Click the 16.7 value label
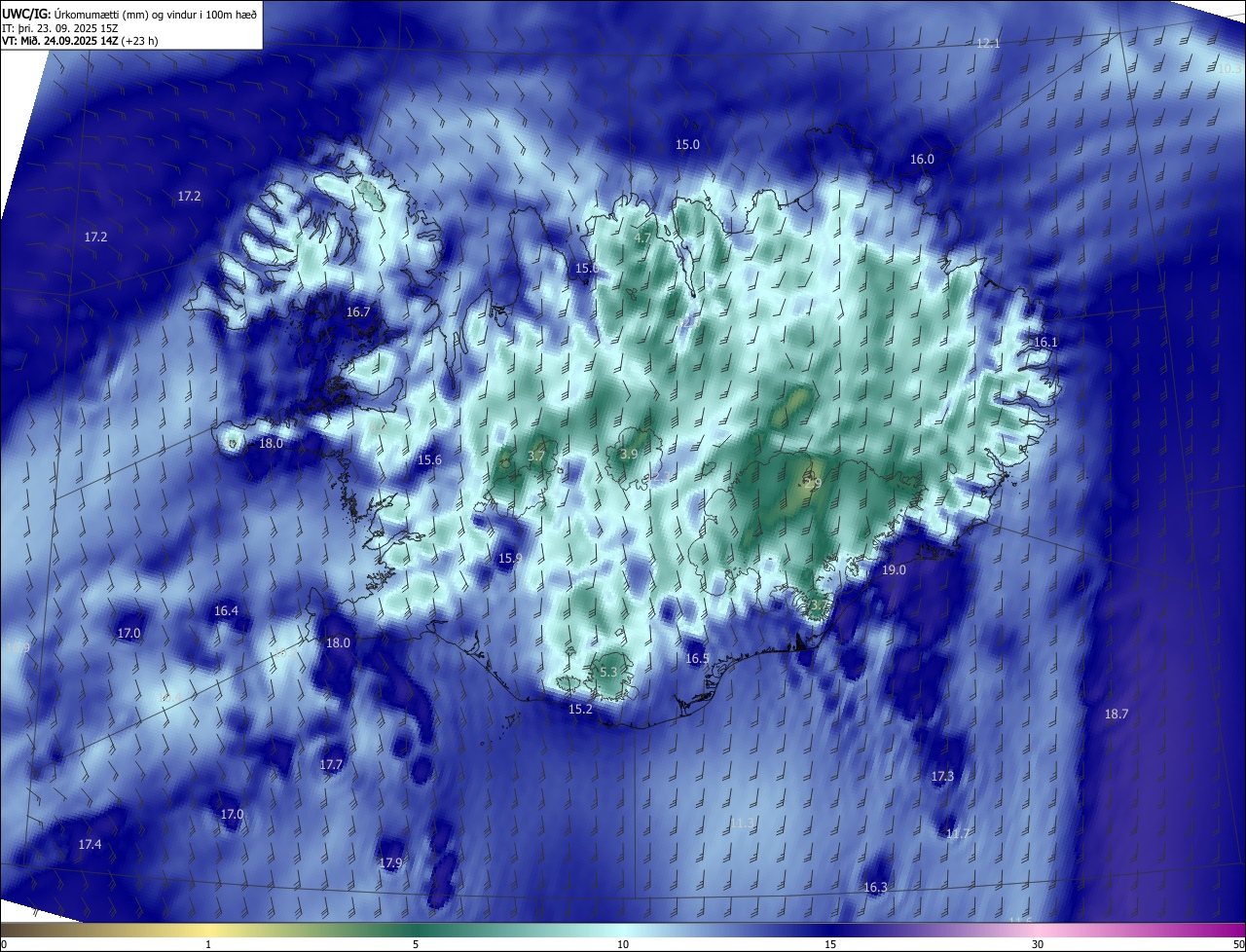This screenshot has width=1246, height=952. (x=358, y=311)
